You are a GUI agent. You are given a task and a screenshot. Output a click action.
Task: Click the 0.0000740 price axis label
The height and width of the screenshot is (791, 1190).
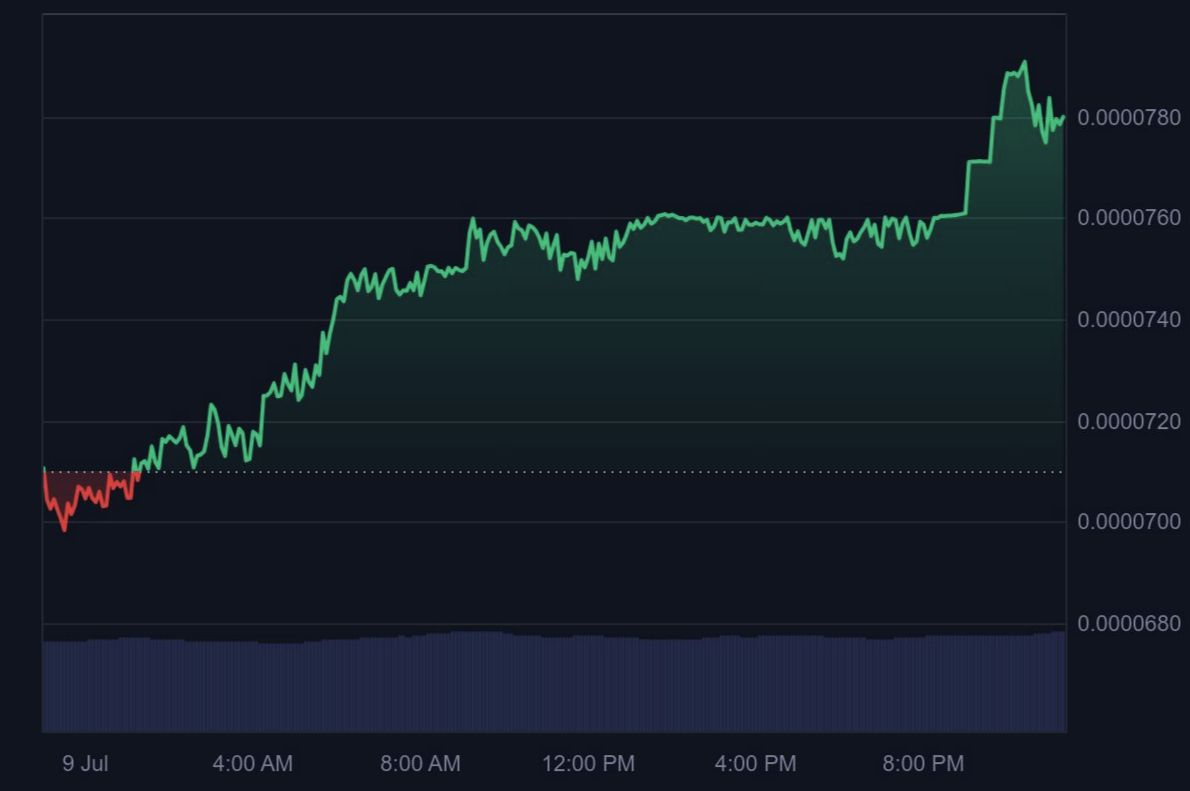click(x=1129, y=320)
